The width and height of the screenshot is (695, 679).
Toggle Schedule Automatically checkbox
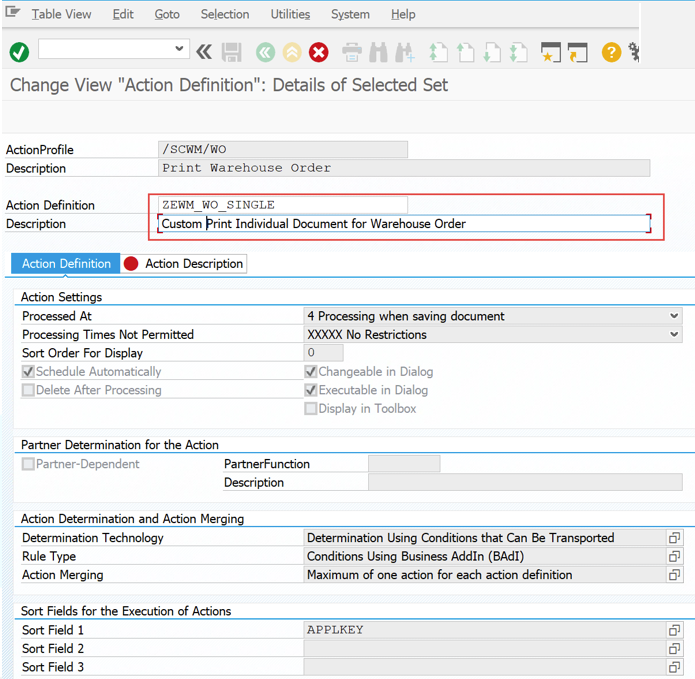28,371
